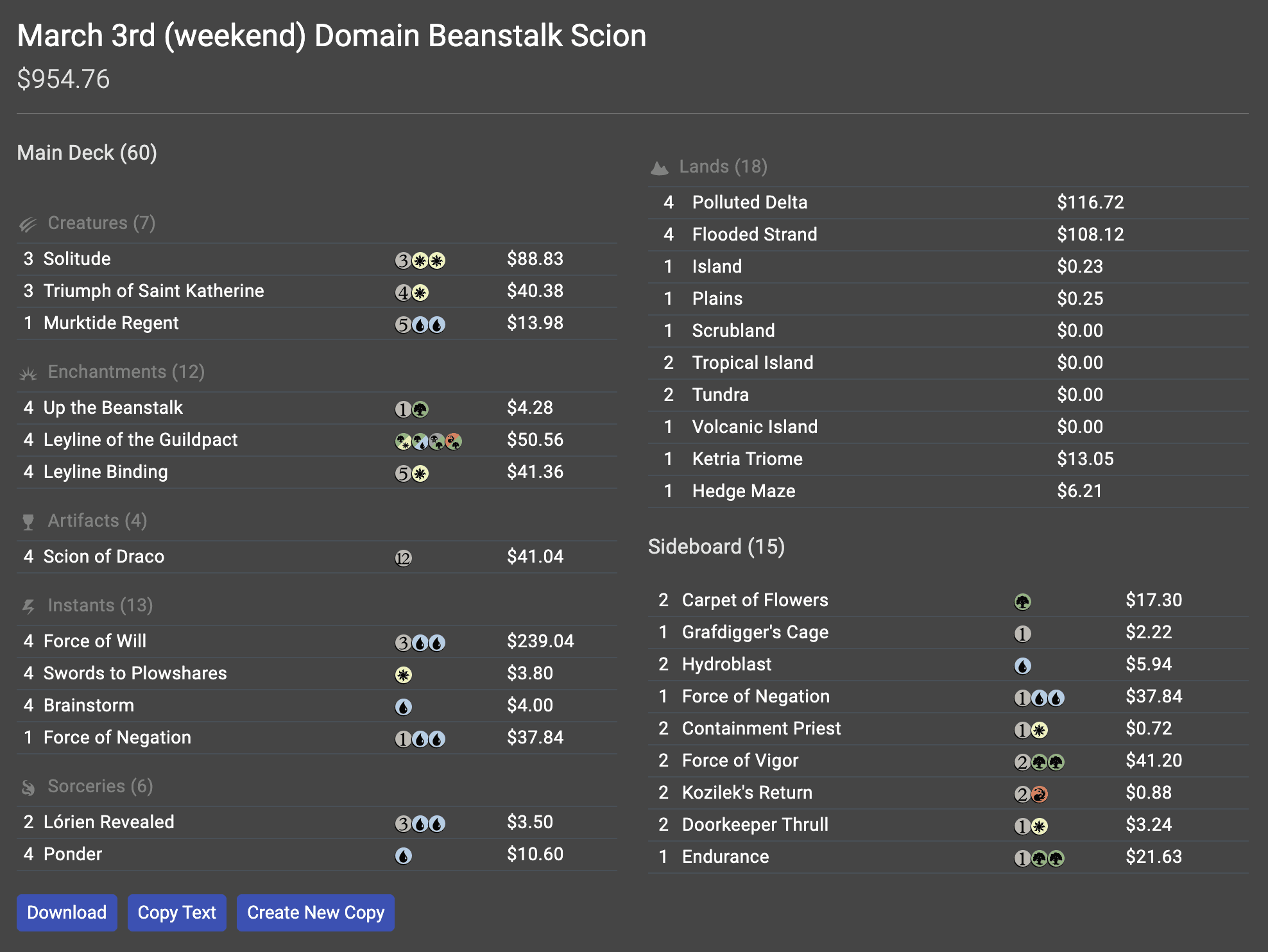Select the Up the Beanstalk card name
The image size is (1268, 952).
pyautogui.click(x=113, y=407)
